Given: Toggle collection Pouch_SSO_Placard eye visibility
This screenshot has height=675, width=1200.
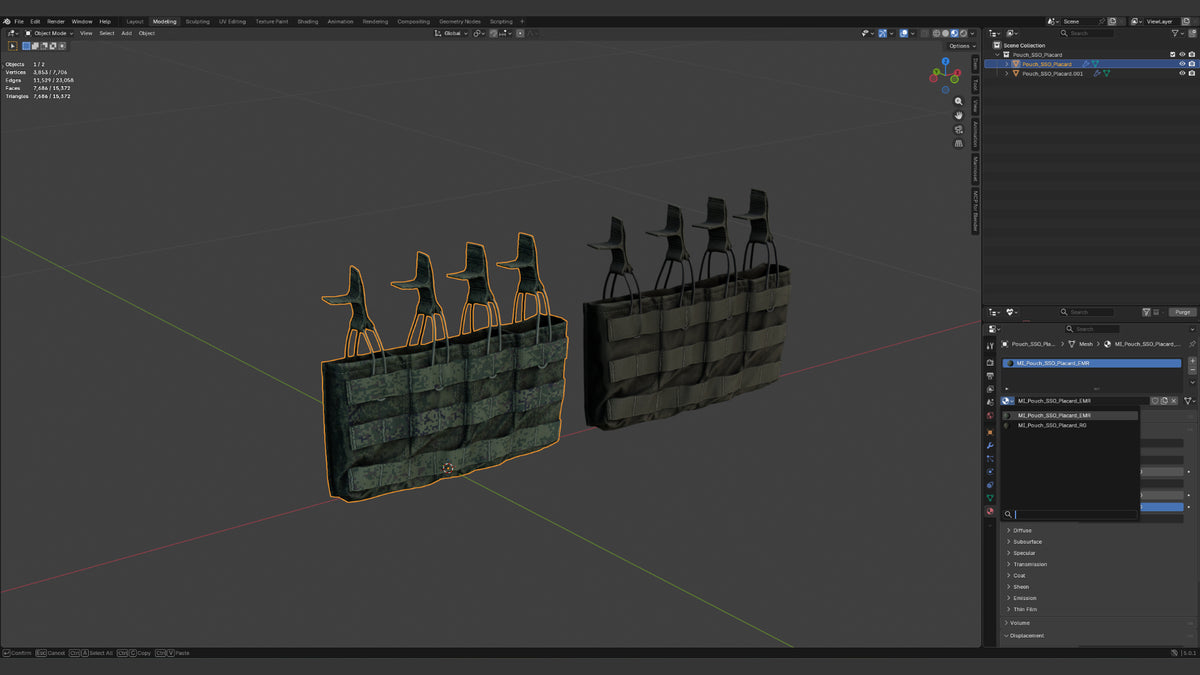Looking at the screenshot, I should pyautogui.click(x=1182, y=55).
